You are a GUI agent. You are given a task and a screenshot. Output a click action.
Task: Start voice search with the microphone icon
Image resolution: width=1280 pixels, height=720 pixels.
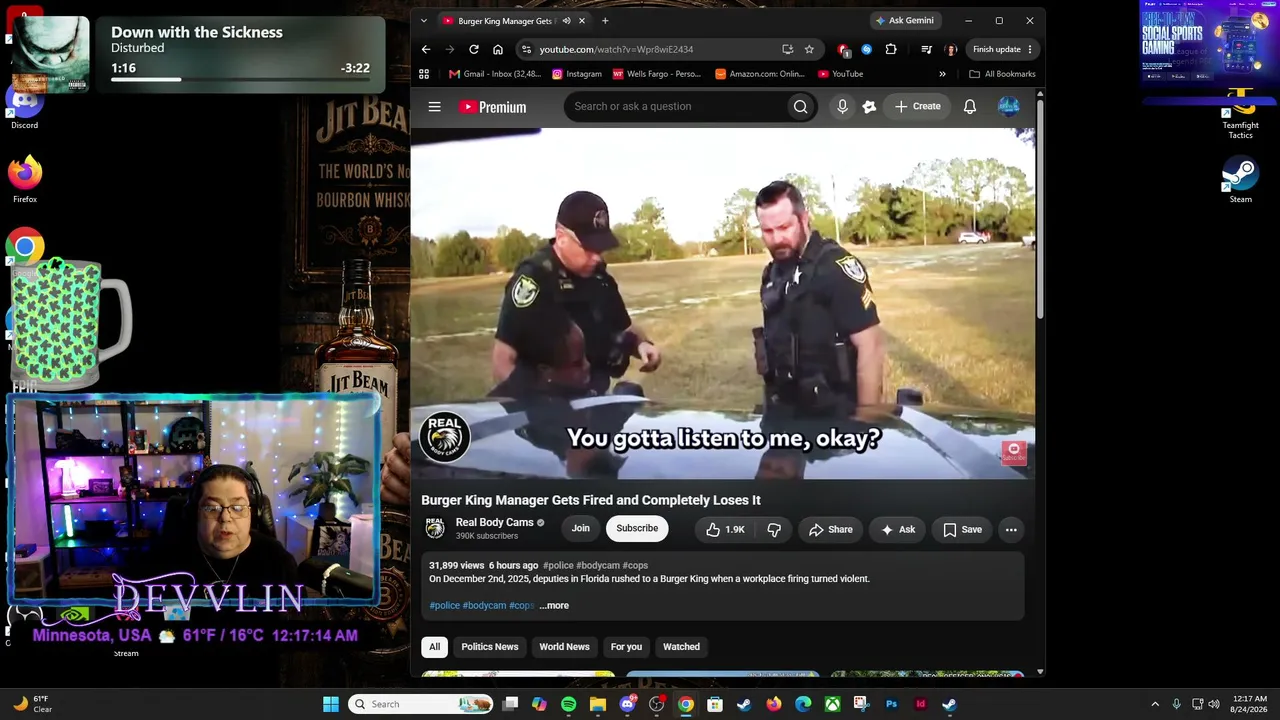pos(842,106)
